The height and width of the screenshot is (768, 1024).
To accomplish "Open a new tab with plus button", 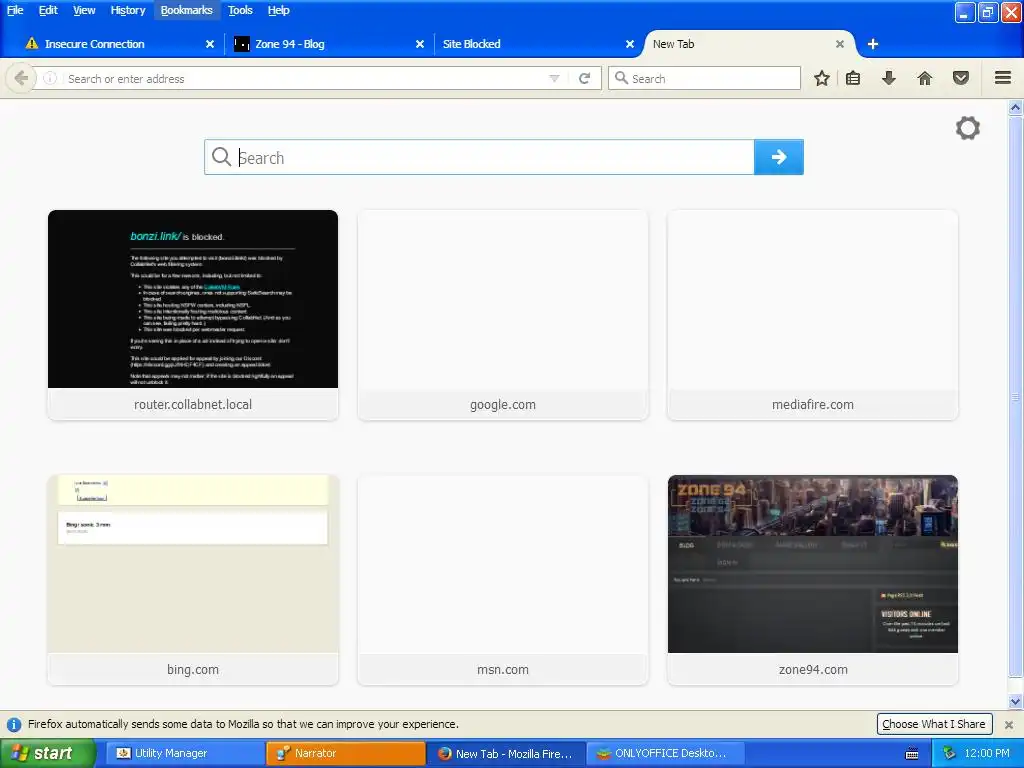I will tap(872, 44).
